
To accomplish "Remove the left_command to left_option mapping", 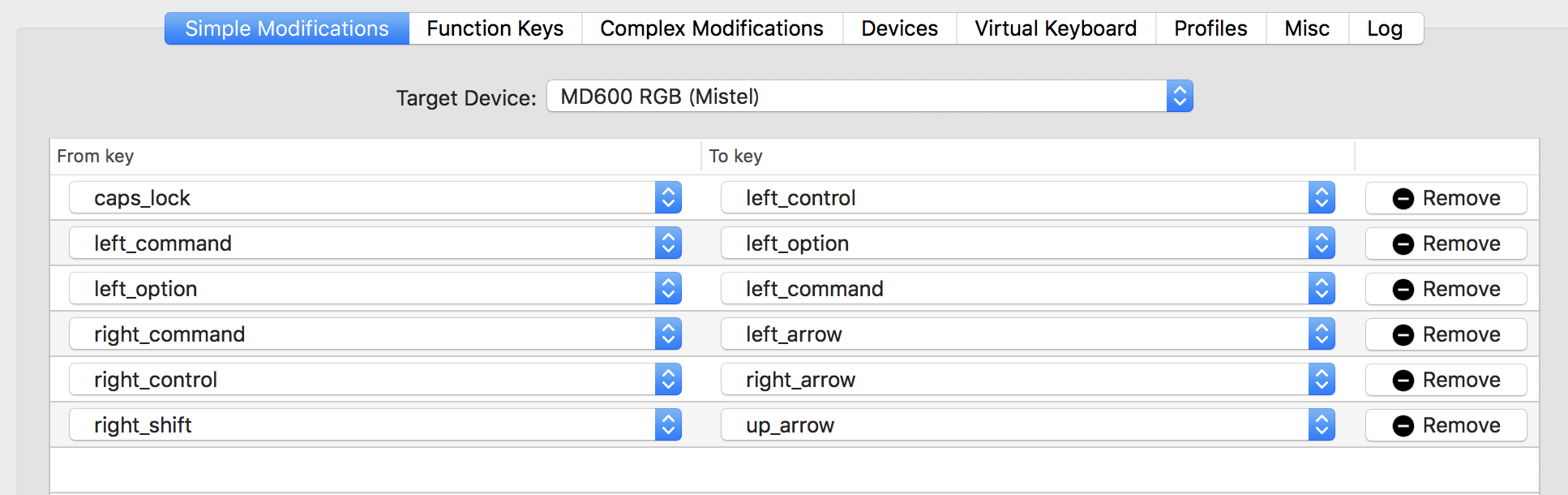I will point(1446,243).
